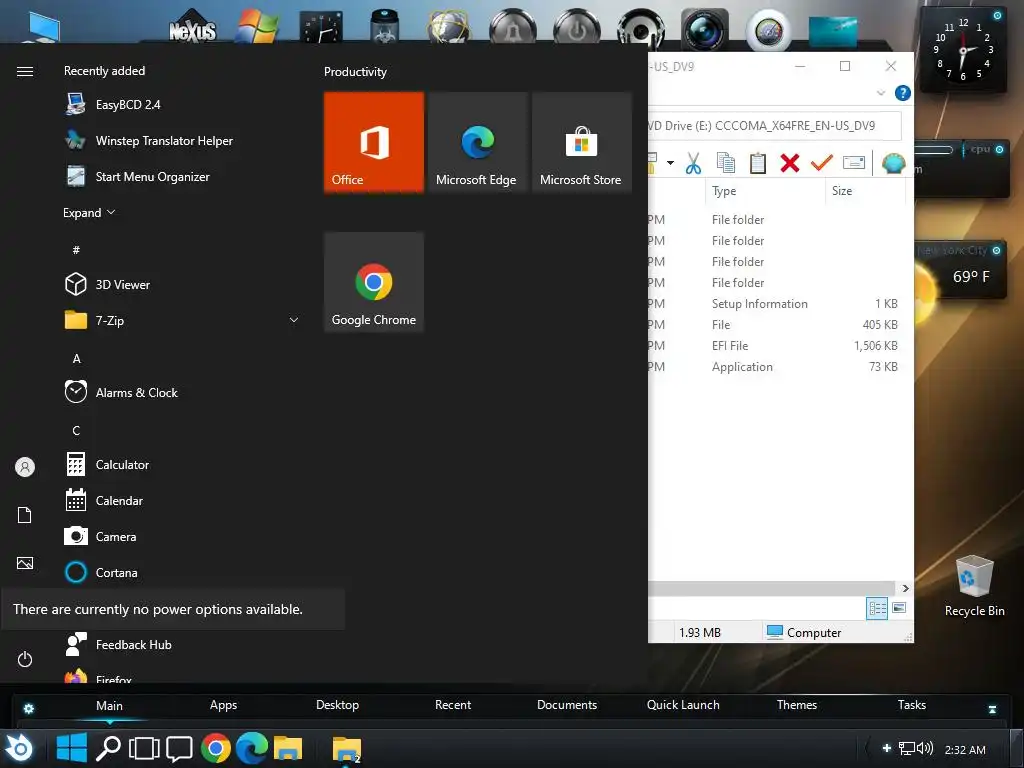Open the Documents tab in dock
1024x768 pixels.
click(x=567, y=705)
